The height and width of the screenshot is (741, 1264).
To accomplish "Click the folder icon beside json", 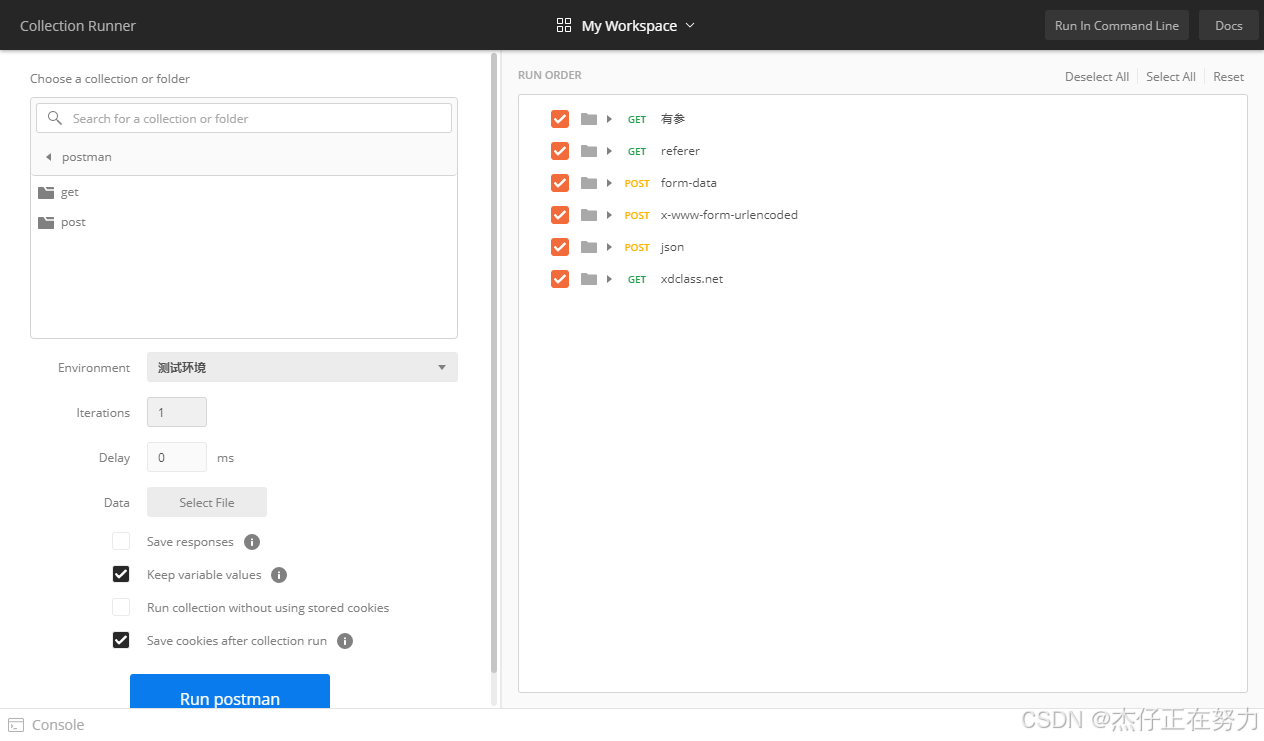I will click(589, 247).
